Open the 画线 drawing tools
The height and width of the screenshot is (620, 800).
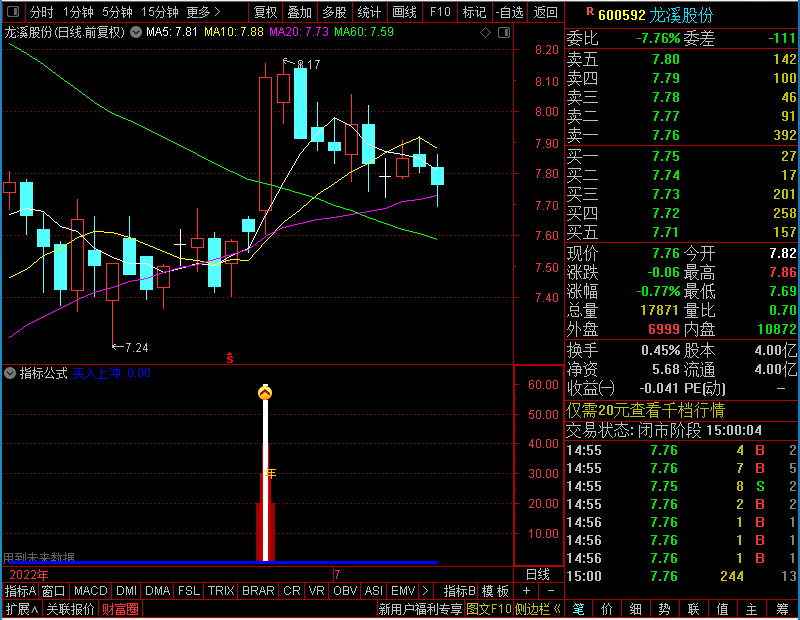[x=404, y=12]
